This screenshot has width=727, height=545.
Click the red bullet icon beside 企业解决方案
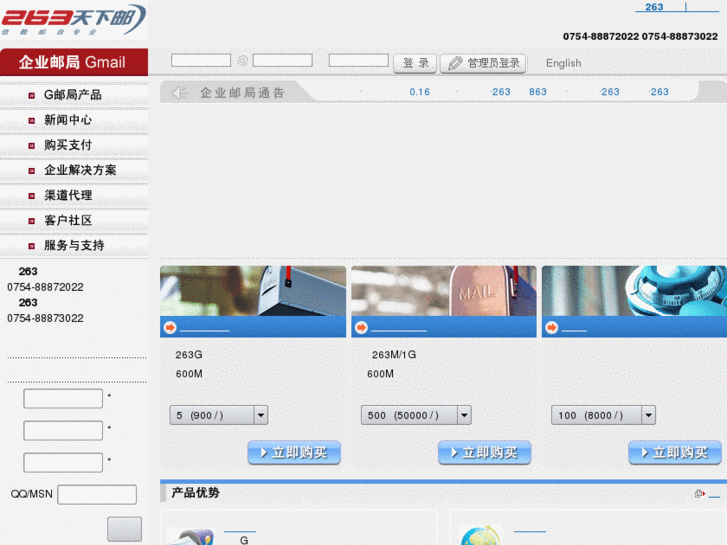[32, 171]
